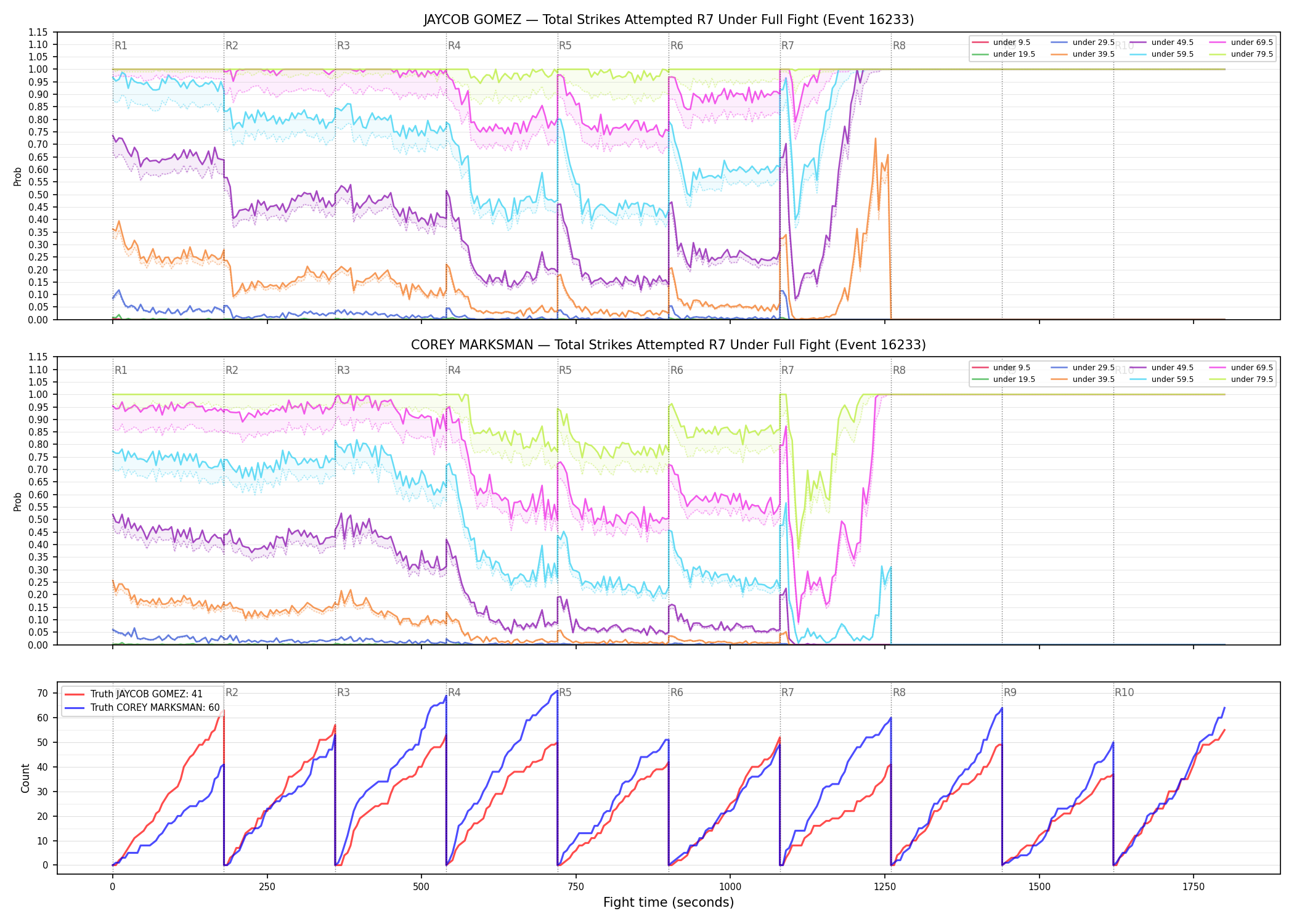
Task: Click the R9 round label in bottom chart
Action: pyautogui.click(x=1010, y=692)
